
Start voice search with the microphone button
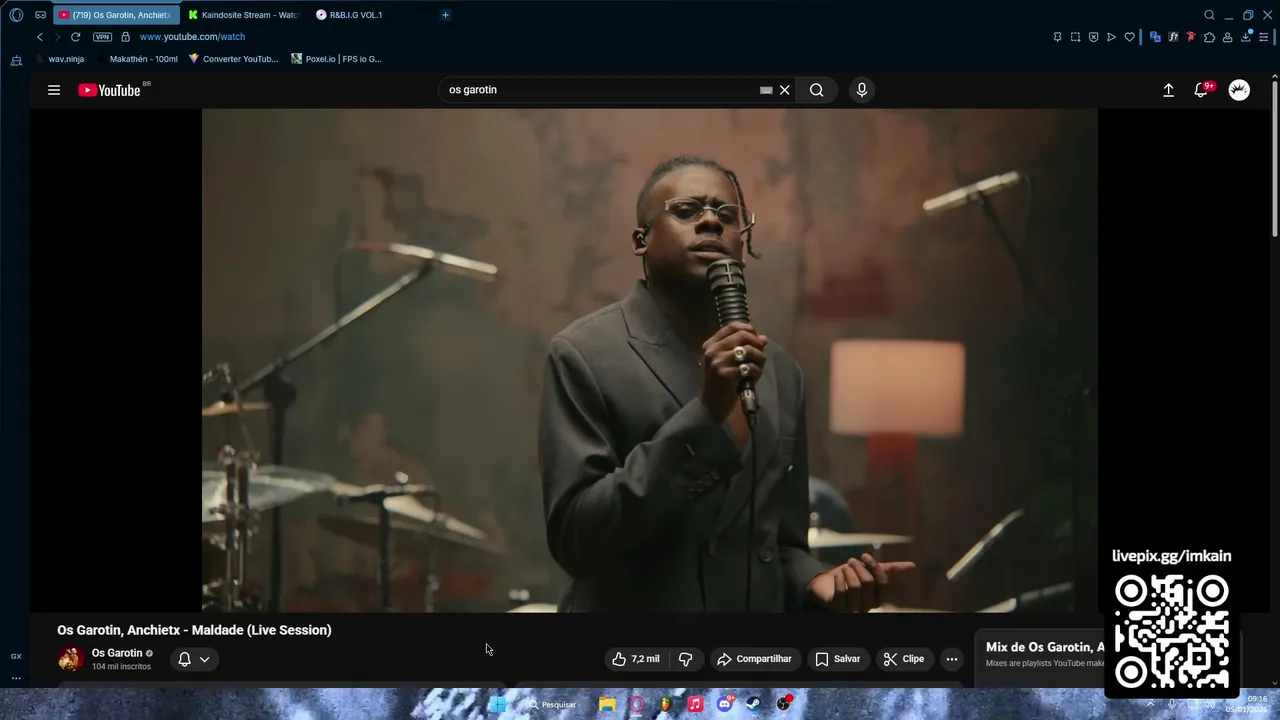click(x=862, y=90)
